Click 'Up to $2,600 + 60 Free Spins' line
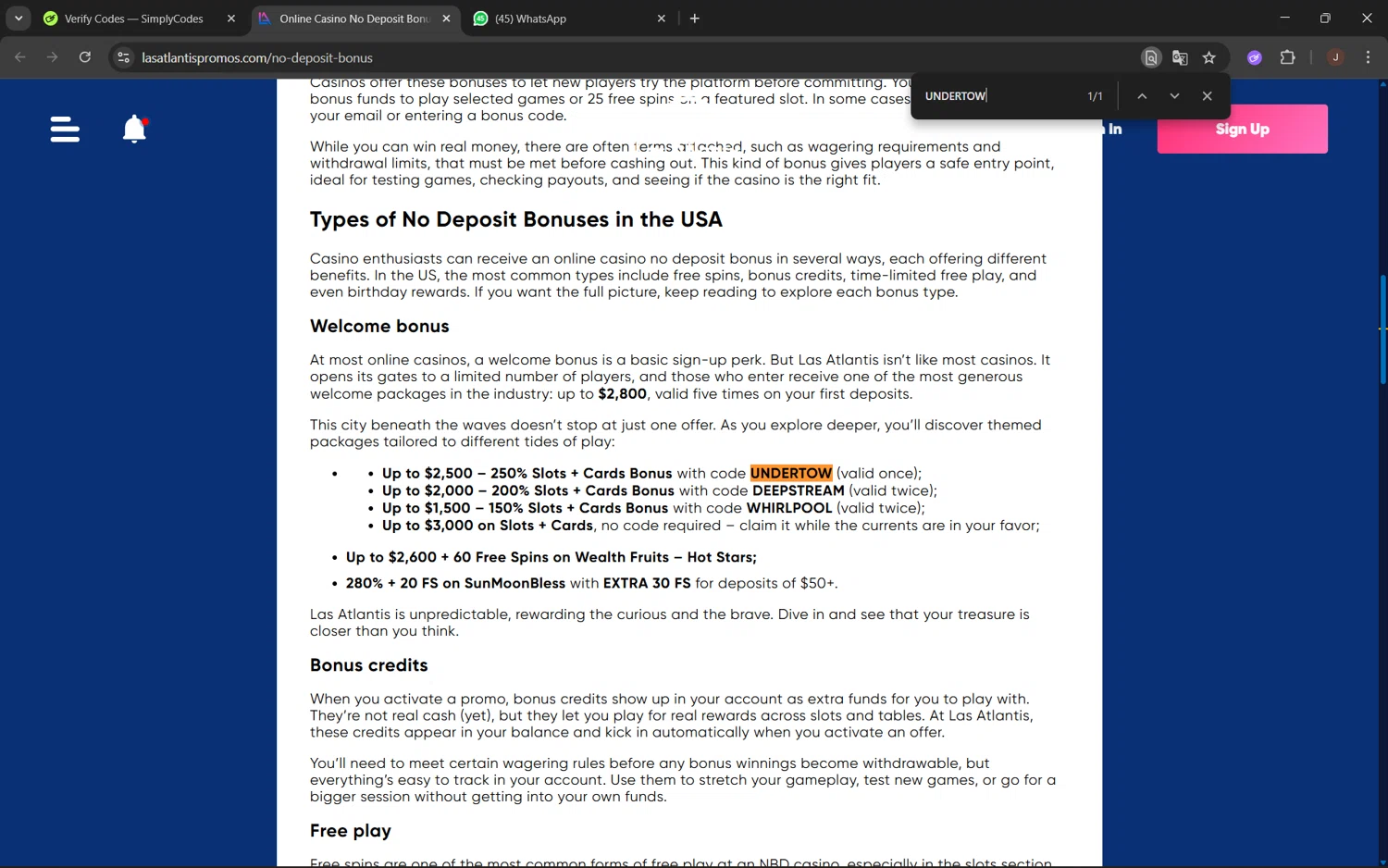 coord(551,557)
